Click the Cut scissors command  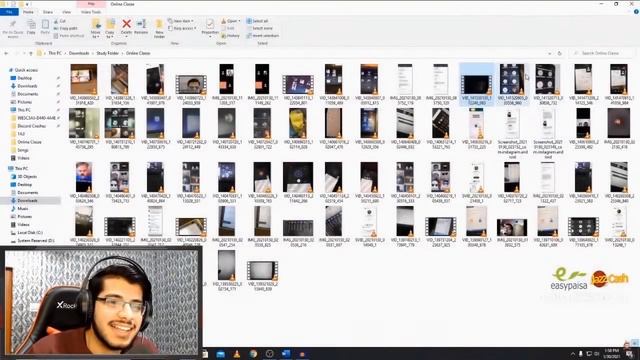pyautogui.click(x=60, y=21)
